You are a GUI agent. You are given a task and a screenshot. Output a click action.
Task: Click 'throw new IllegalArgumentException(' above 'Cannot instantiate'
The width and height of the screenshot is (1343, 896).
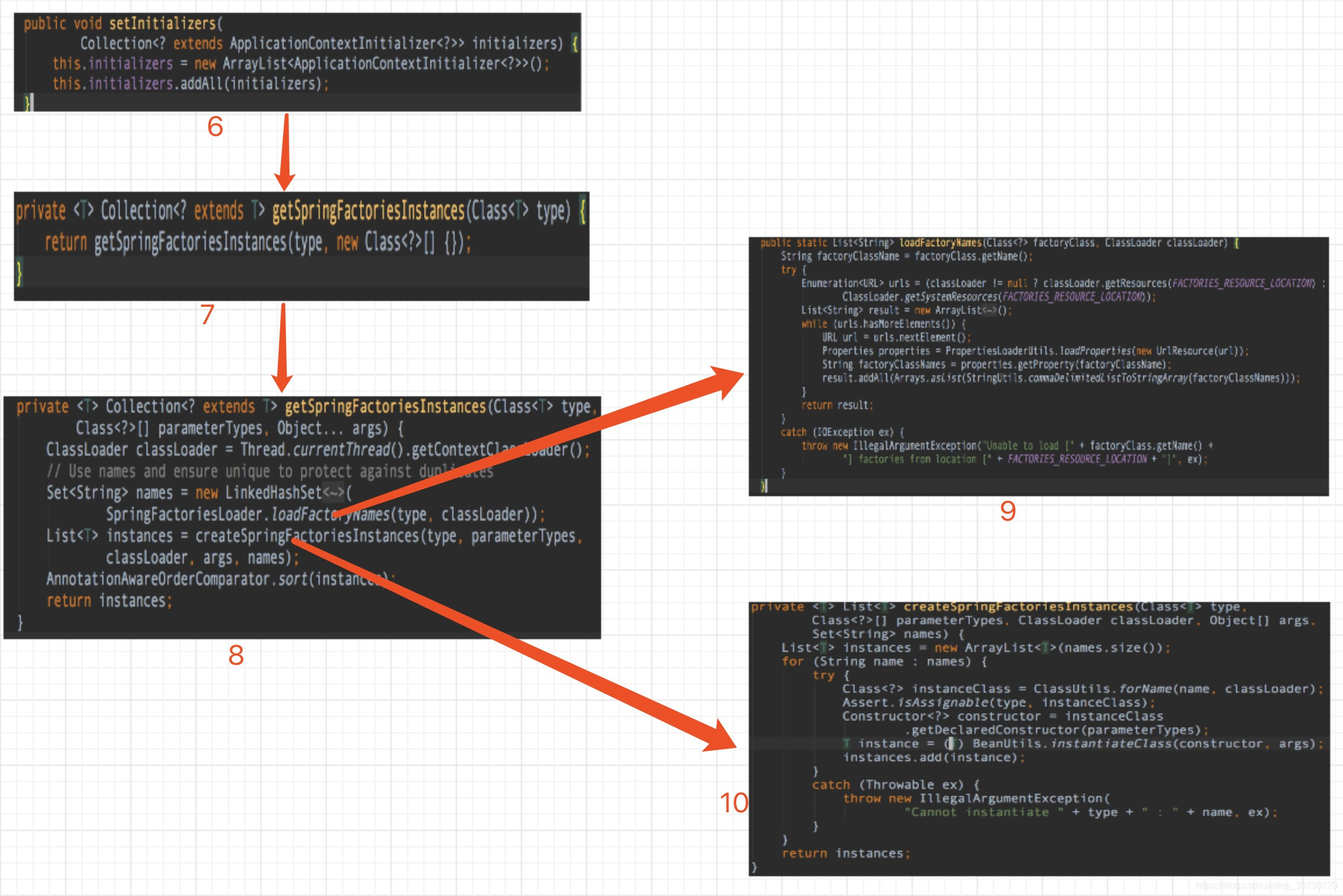pos(976,798)
